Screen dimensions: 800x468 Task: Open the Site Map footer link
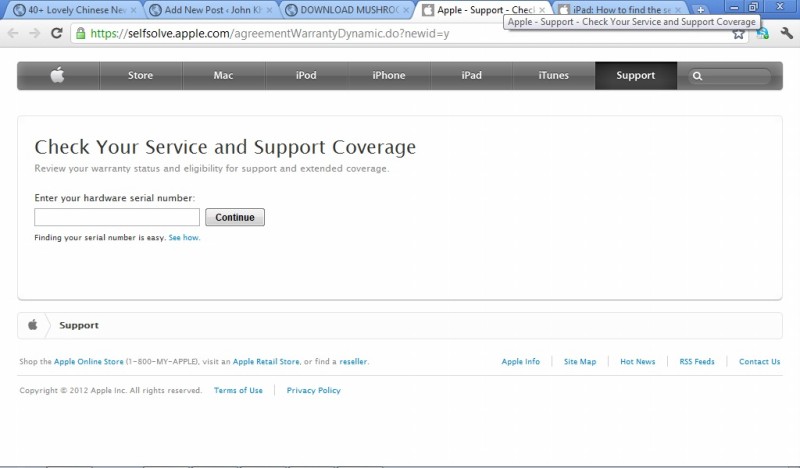pyautogui.click(x=580, y=361)
